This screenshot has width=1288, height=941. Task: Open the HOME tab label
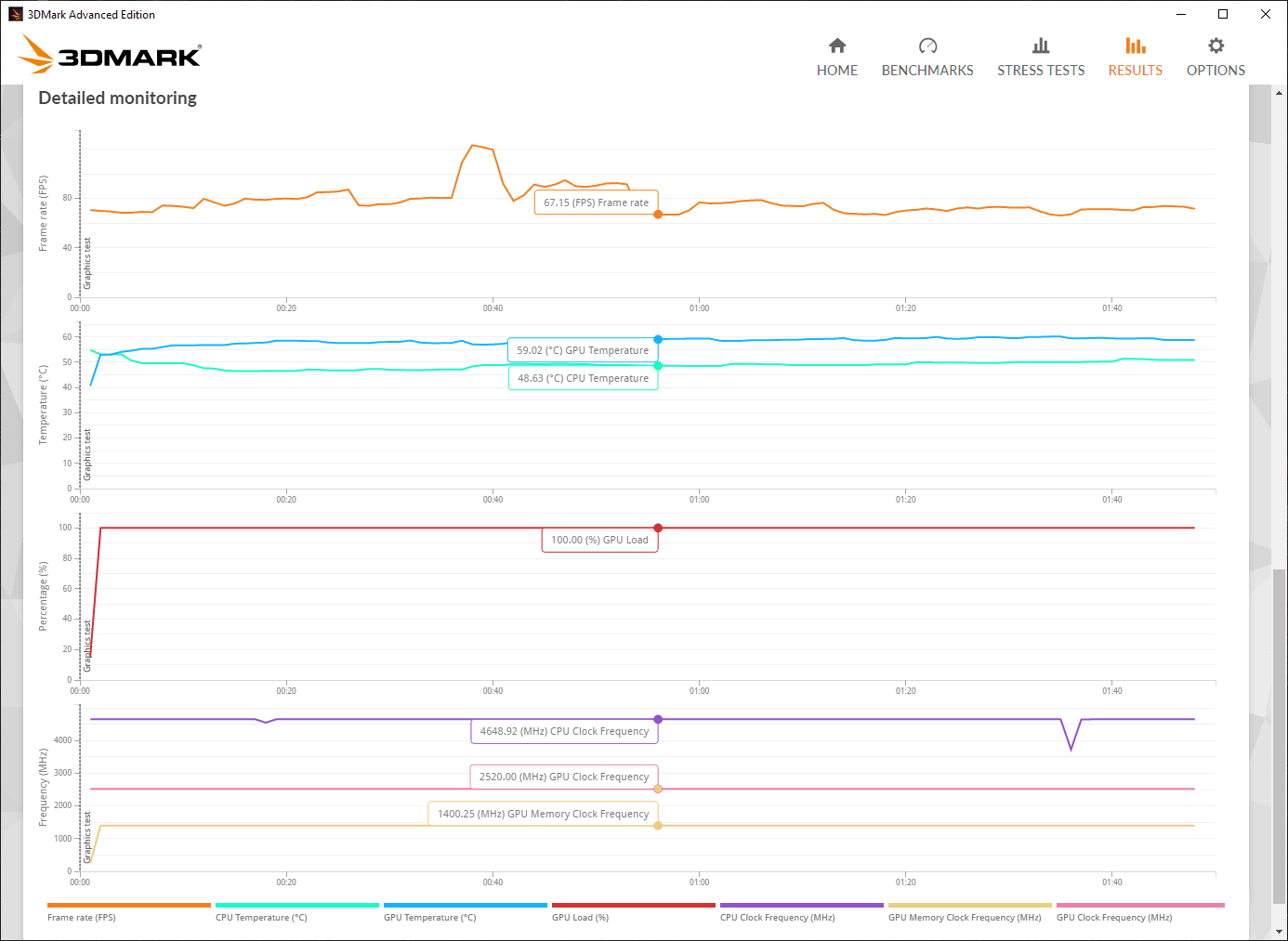[837, 71]
